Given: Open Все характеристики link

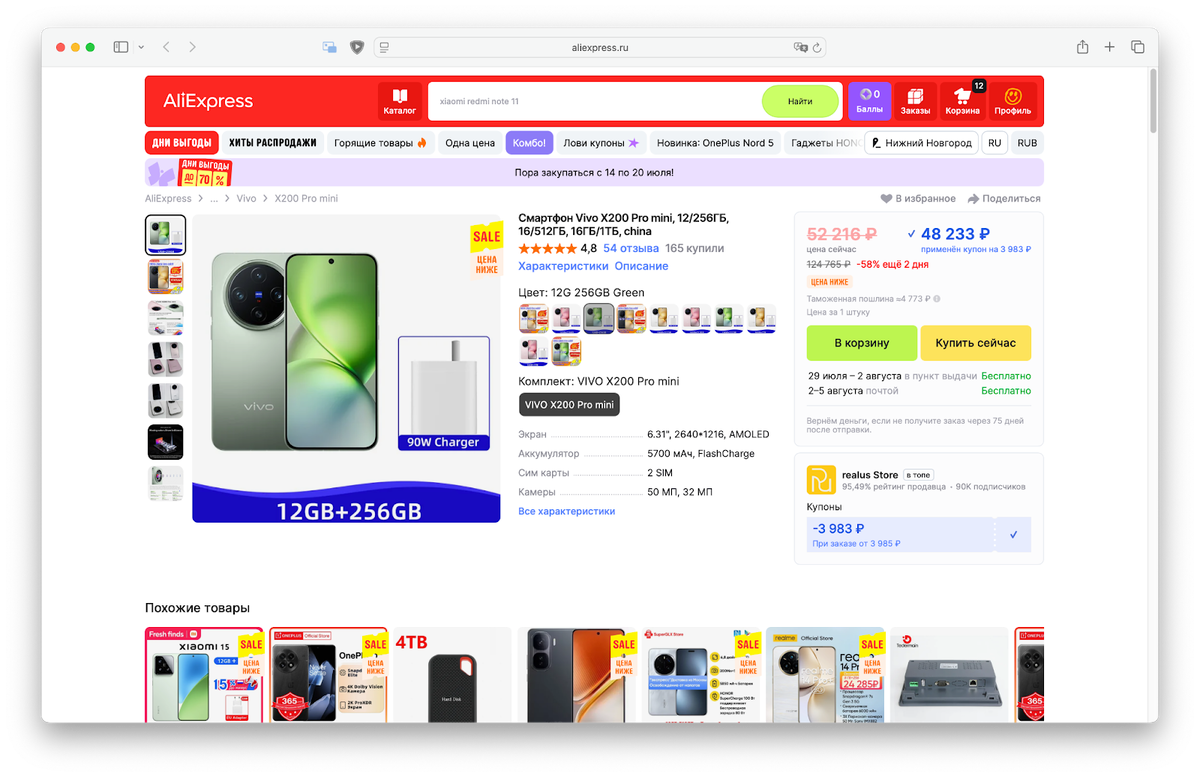Looking at the screenshot, I should click(x=566, y=511).
